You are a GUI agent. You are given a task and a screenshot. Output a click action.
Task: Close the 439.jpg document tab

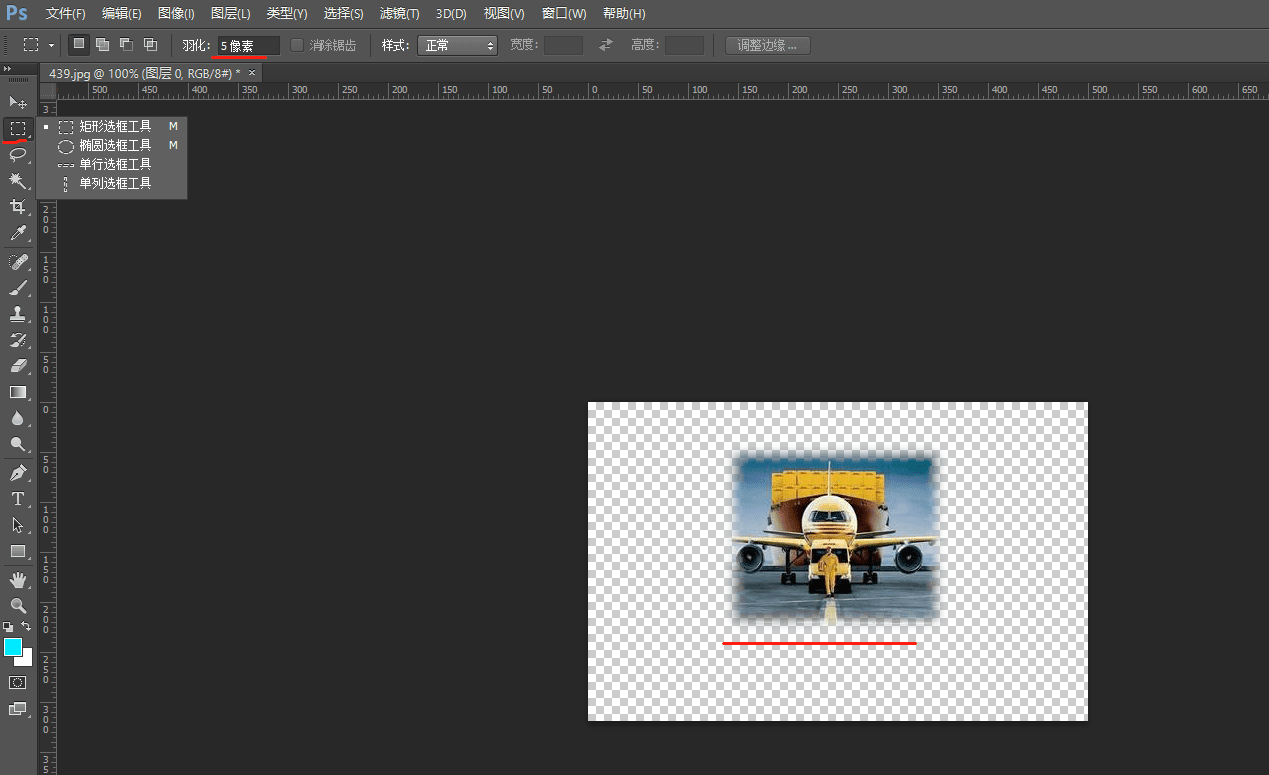tap(253, 73)
